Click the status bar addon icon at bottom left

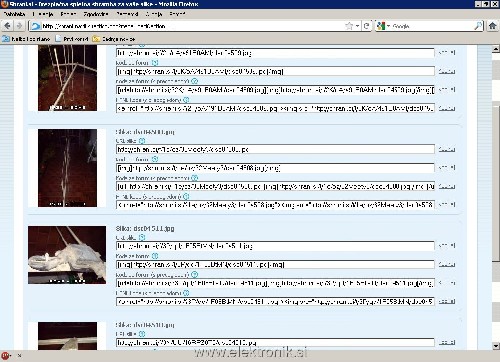click(x=5, y=356)
